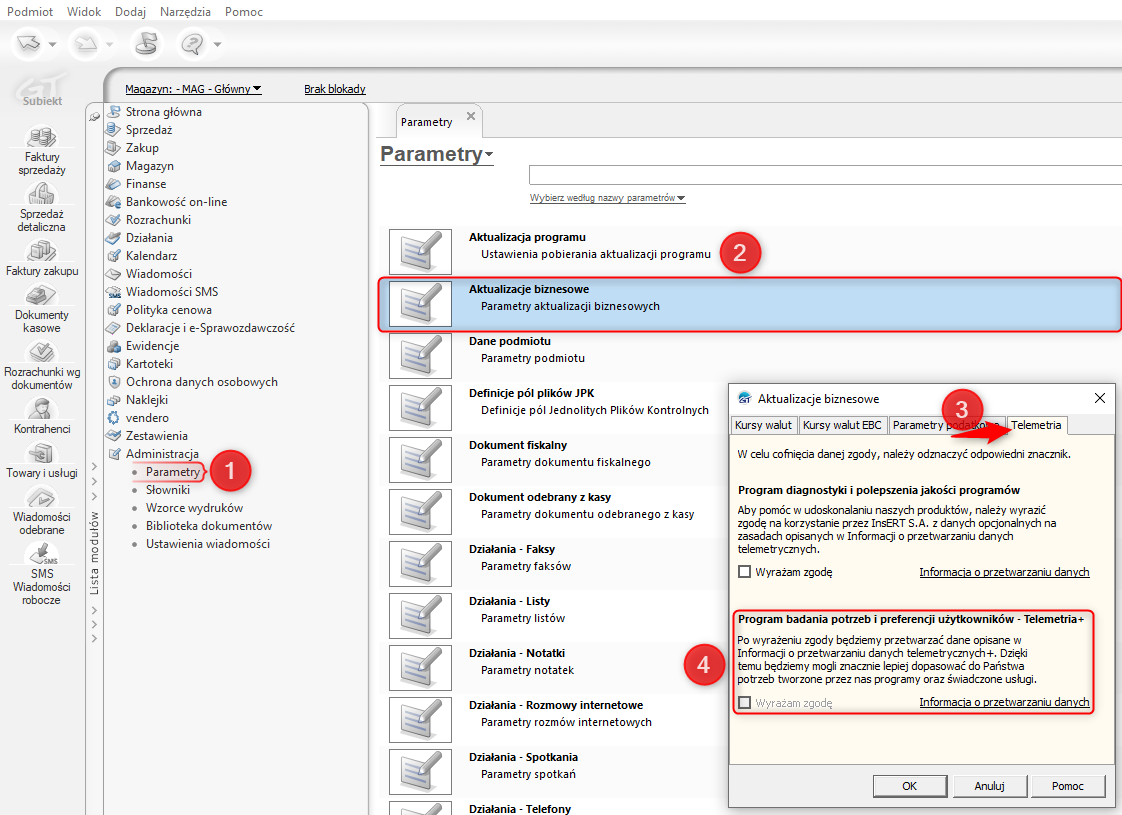Click the Aktualizacja programu parameter icon
The width and height of the screenshot is (1122, 815).
point(420,252)
